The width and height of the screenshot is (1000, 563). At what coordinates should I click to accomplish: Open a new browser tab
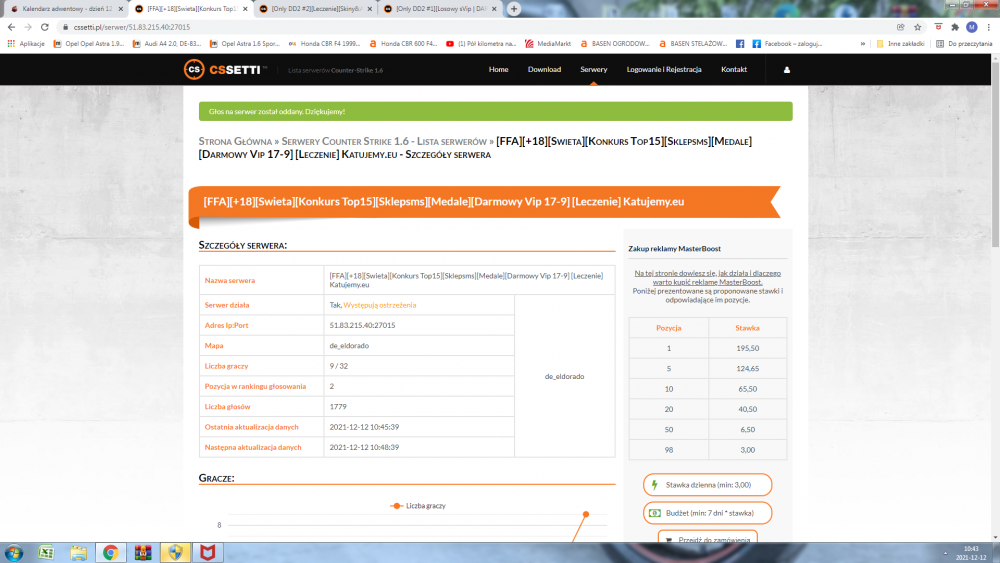coord(514,9)
